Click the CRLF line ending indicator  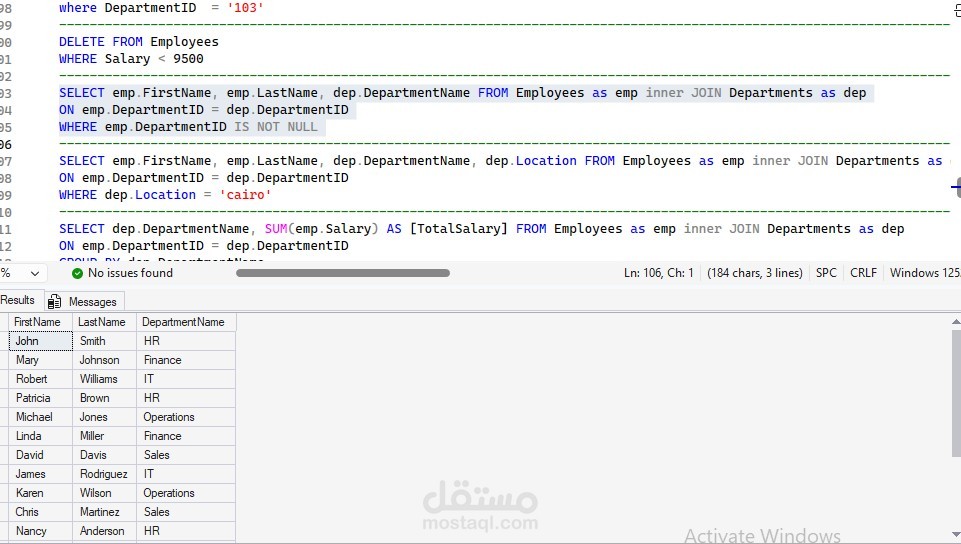tap(863, 273)
